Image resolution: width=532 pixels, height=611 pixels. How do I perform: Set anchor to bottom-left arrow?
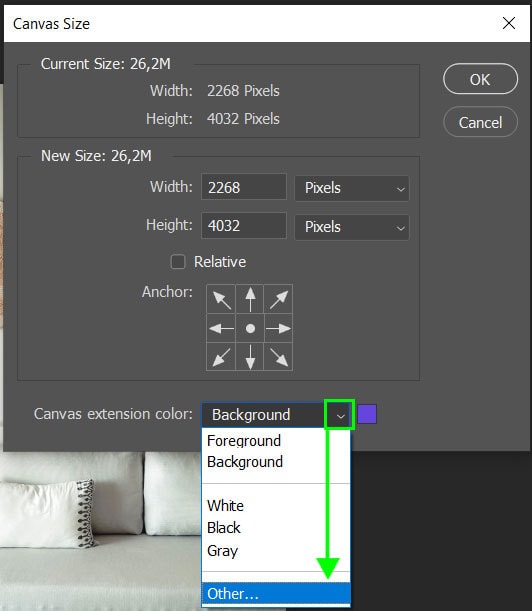tap(221, 357)
